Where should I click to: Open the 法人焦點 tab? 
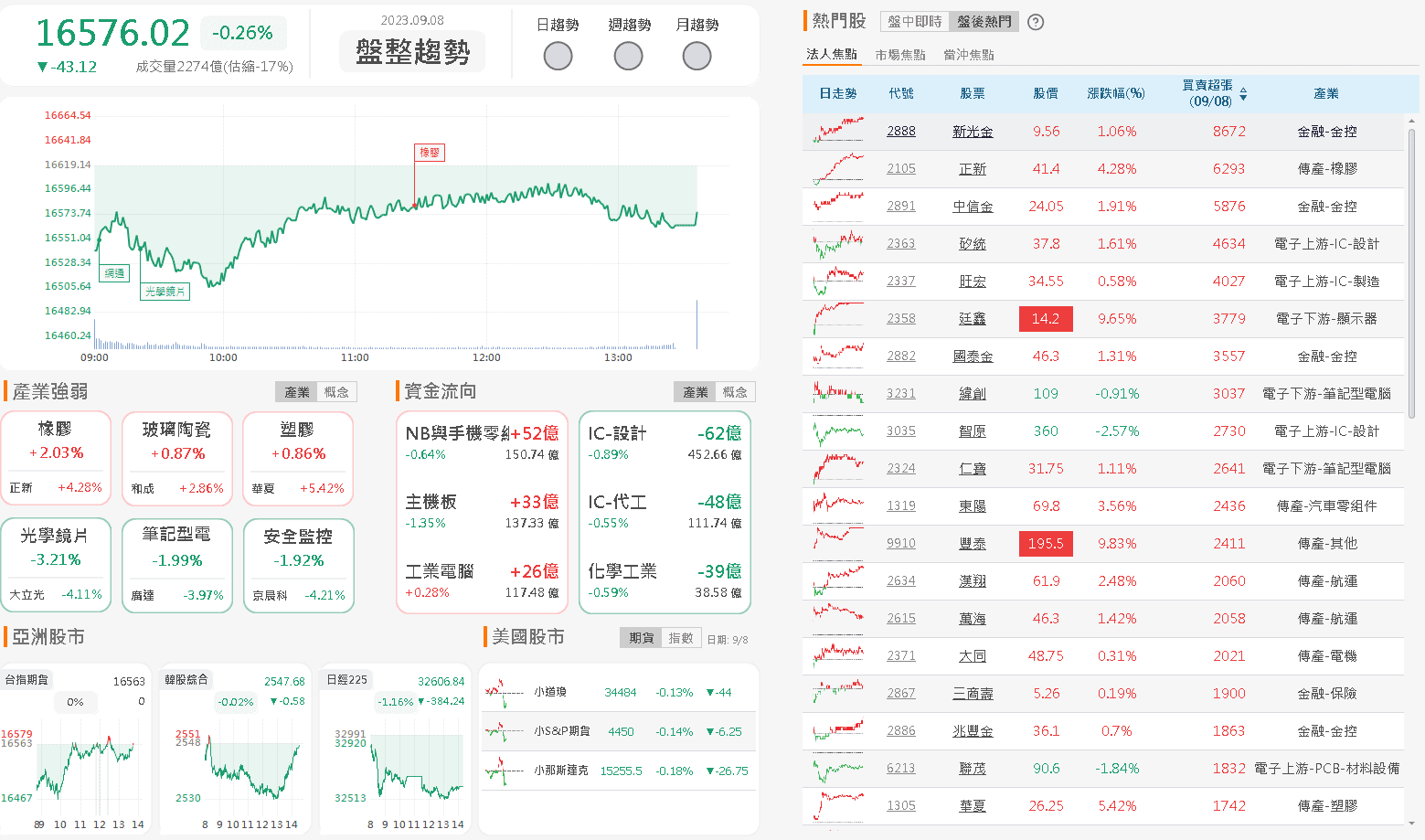click(832, 55)
